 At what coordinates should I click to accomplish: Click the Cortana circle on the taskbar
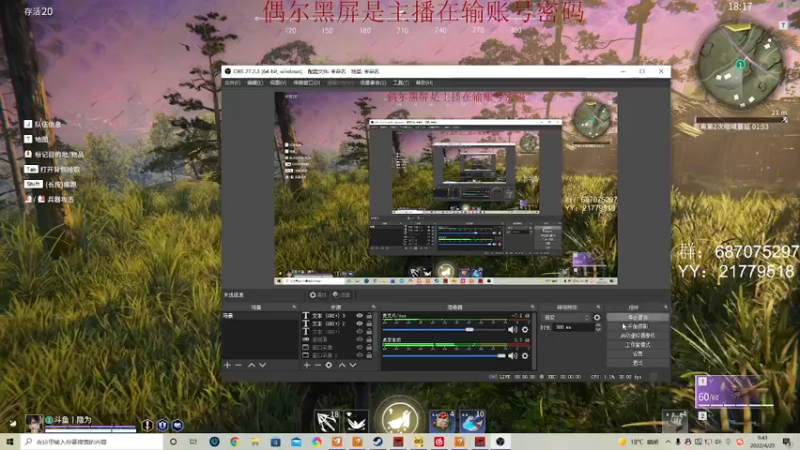click(173, 441)
